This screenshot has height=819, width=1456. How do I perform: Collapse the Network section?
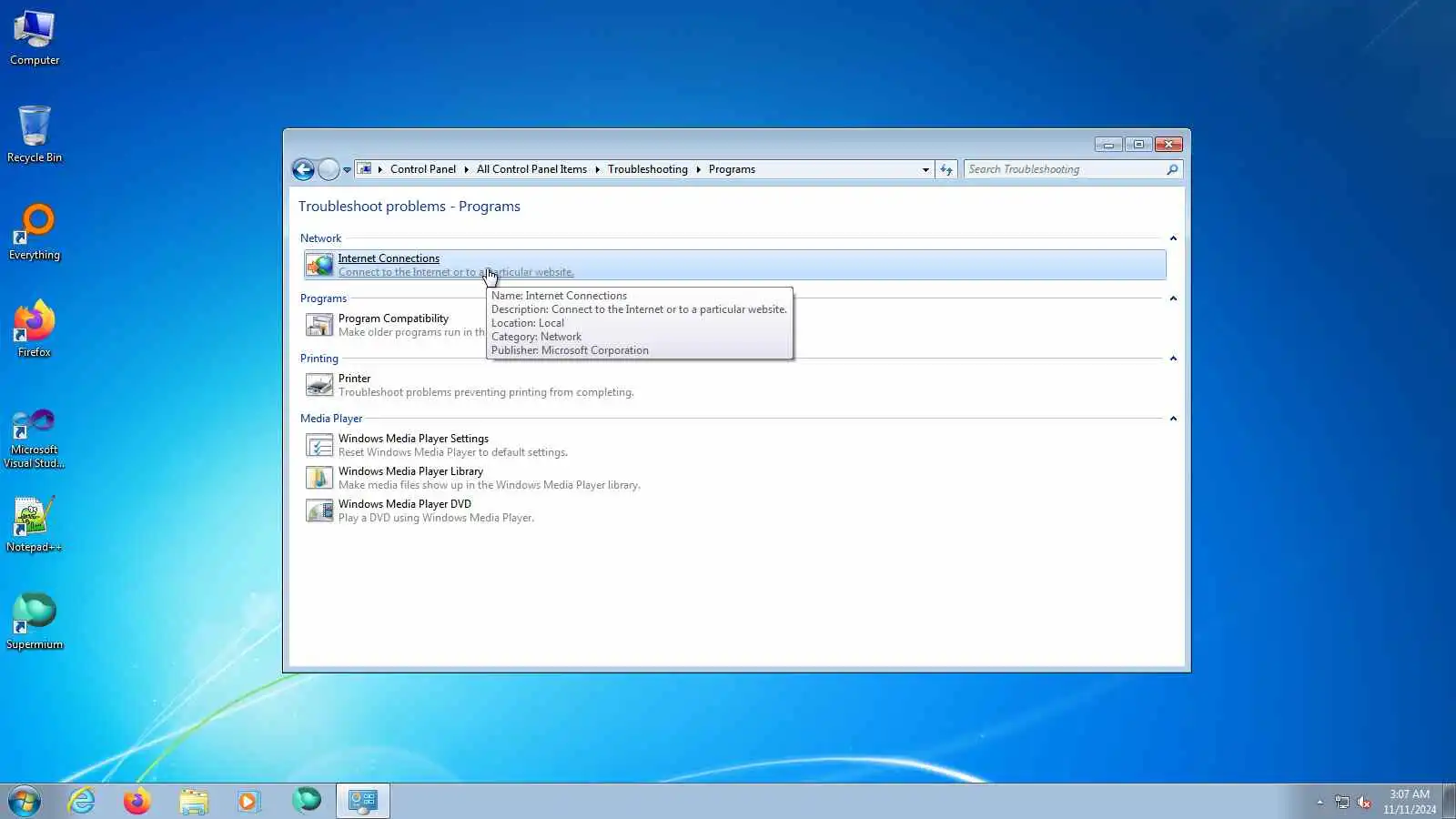(1173, 238)
